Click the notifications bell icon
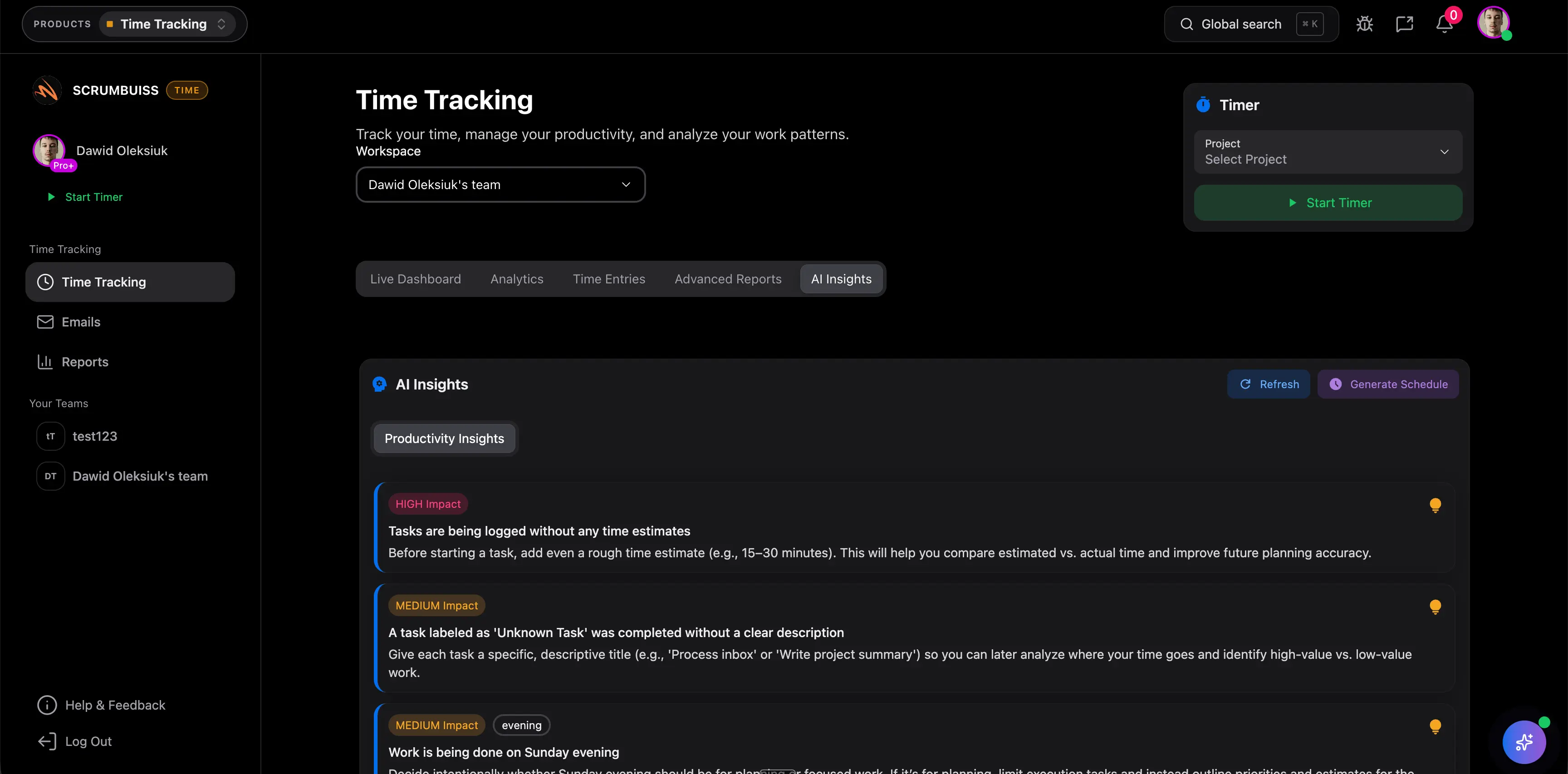The image size is (1568, 774). [1444, 25]
